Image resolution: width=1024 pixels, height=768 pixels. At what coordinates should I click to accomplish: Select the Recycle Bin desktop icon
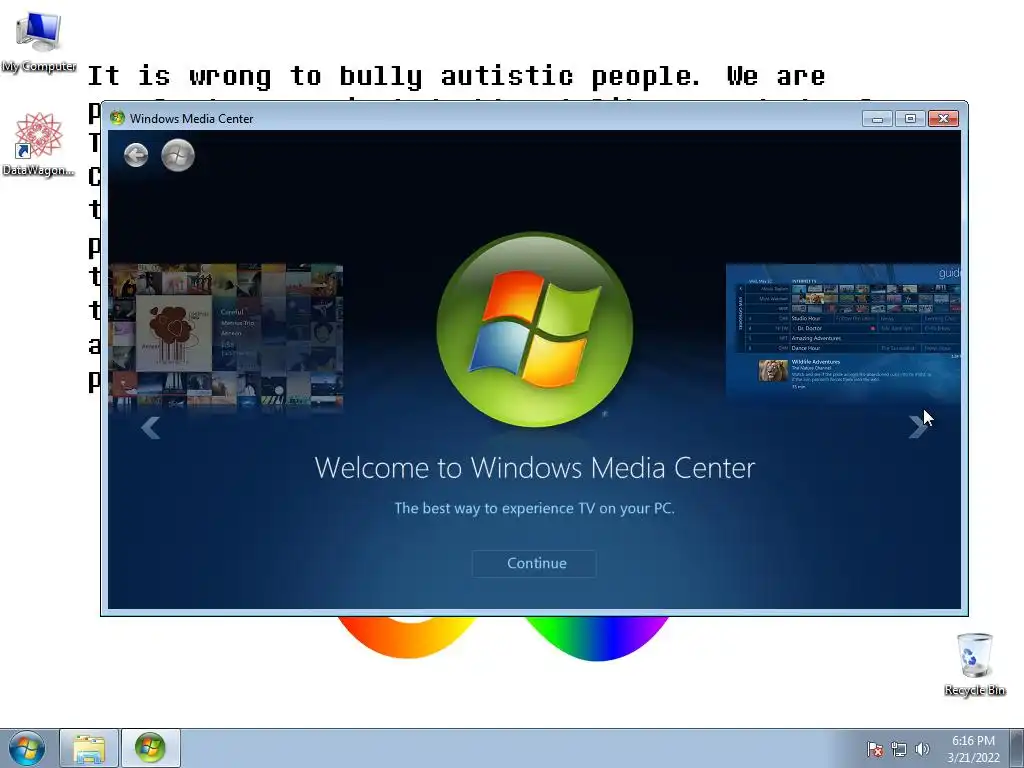pos(974,664)
